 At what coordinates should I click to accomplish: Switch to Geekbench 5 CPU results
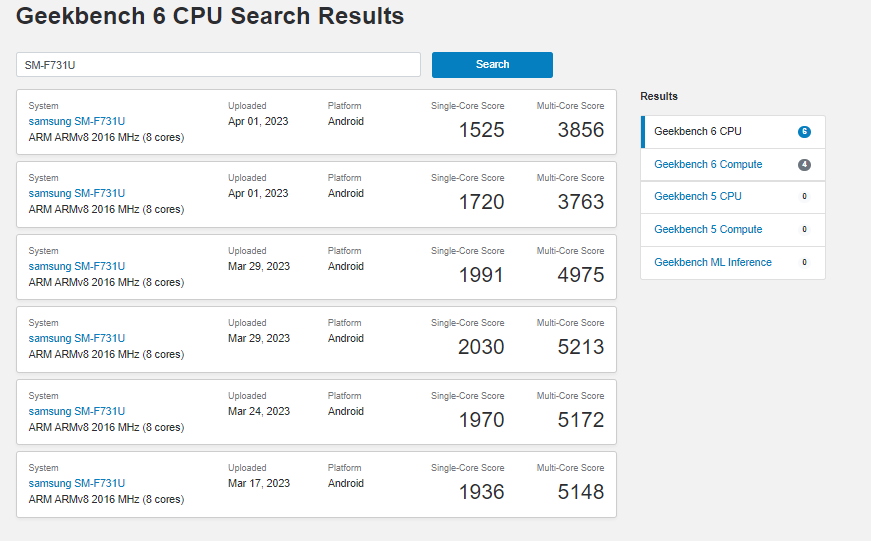coord(698,196)
